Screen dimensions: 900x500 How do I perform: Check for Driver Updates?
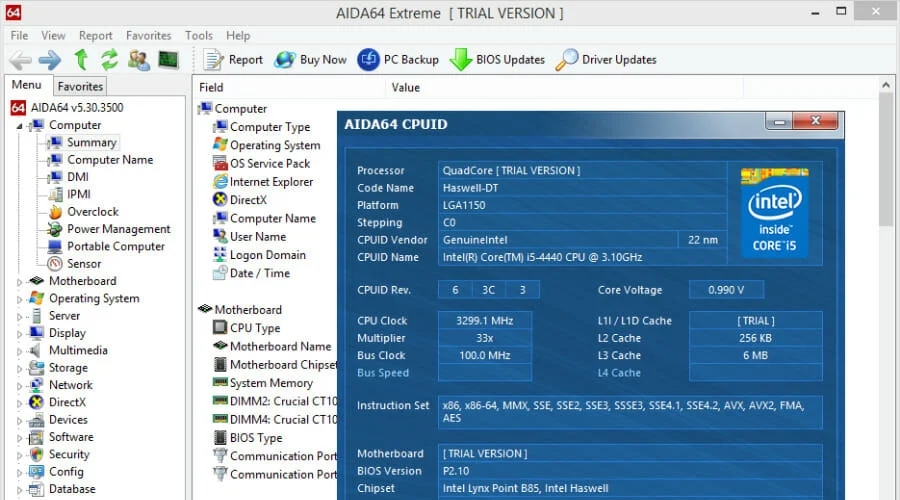coord(606,60)
